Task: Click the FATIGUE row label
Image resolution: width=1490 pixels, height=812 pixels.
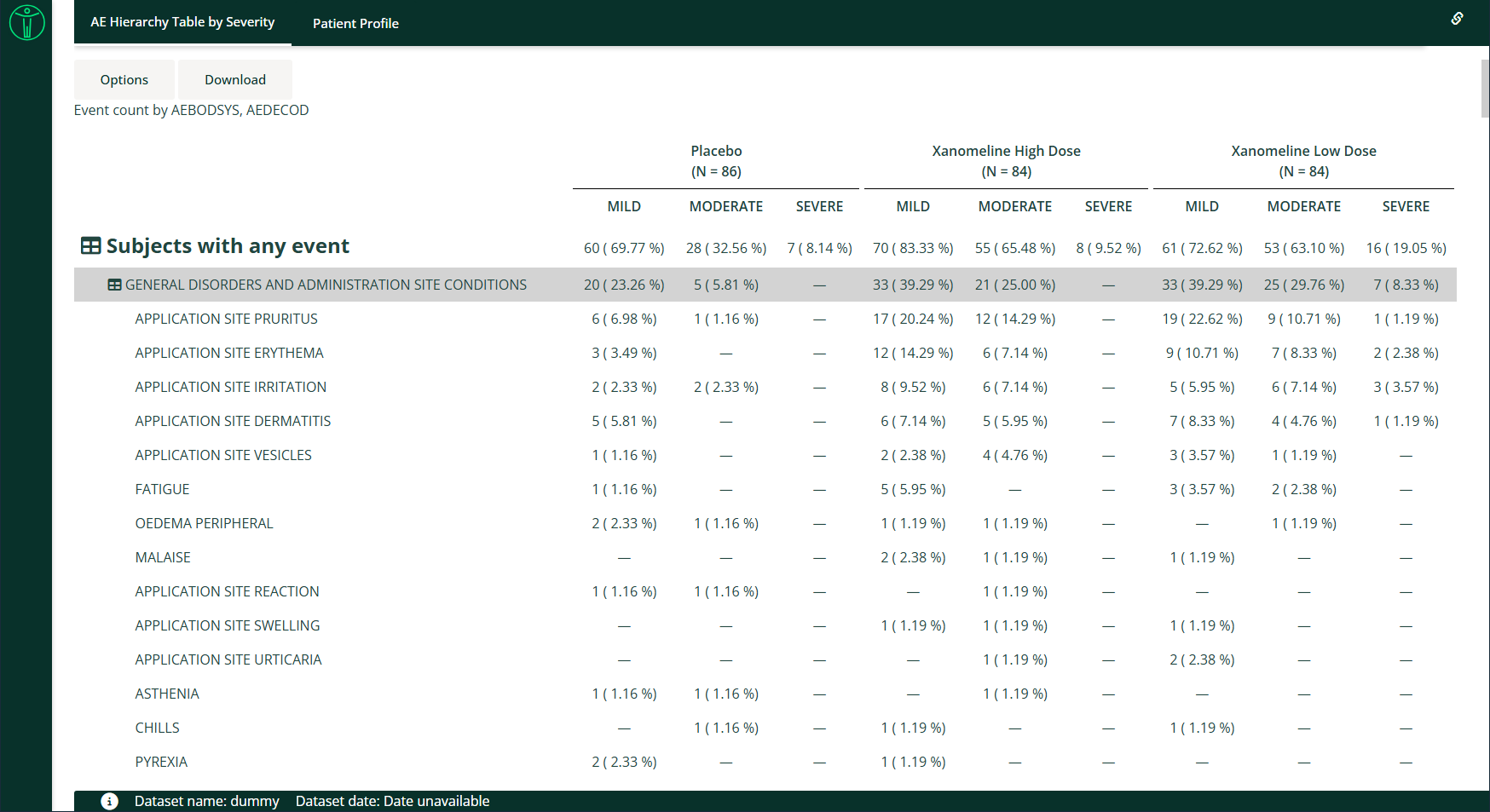Action: coord(162,489)
